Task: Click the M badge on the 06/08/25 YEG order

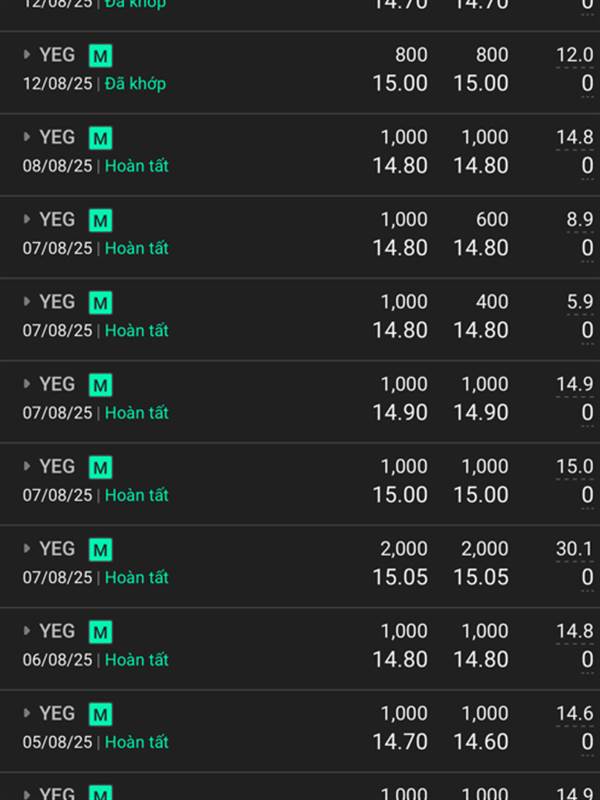Action: point(101,632)
